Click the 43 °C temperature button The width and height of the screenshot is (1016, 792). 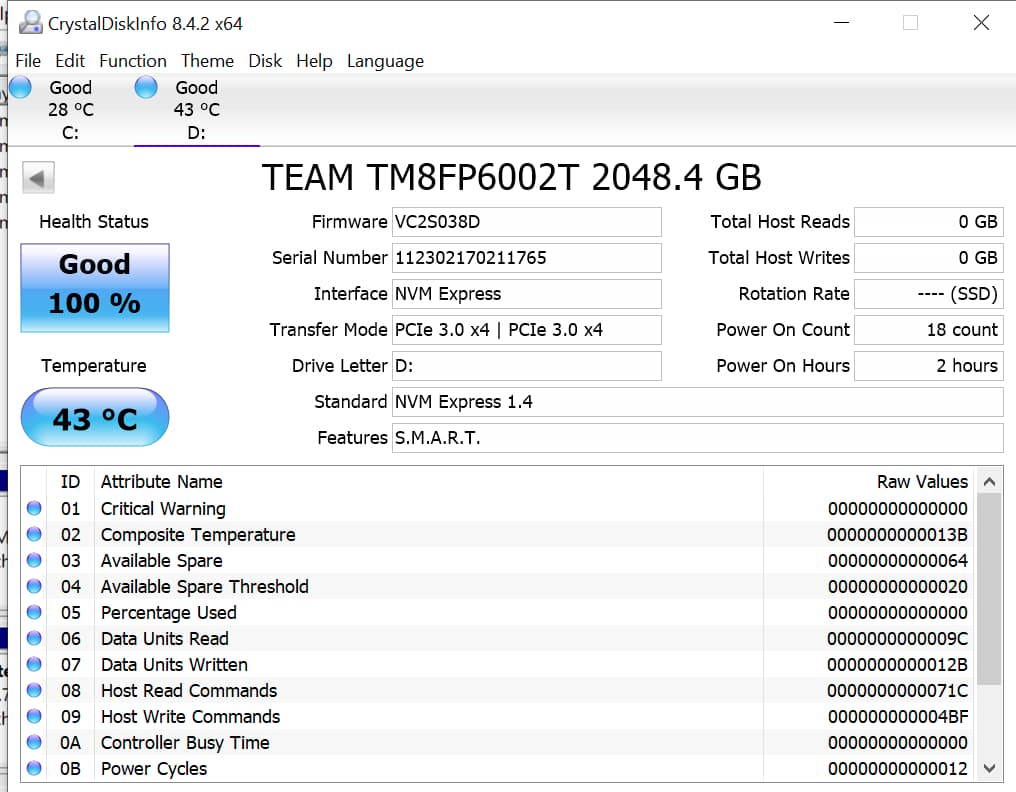coord(95,417)
